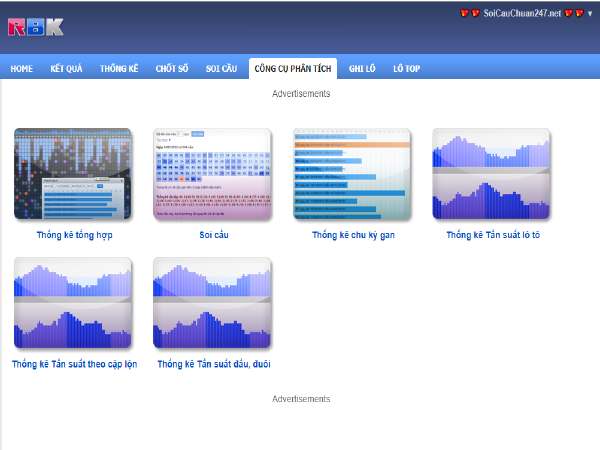Select the CÔNG CỤ PHÂN TÍCH tab
The width and height of the screenshot is (600, 450).
point(294,68)
